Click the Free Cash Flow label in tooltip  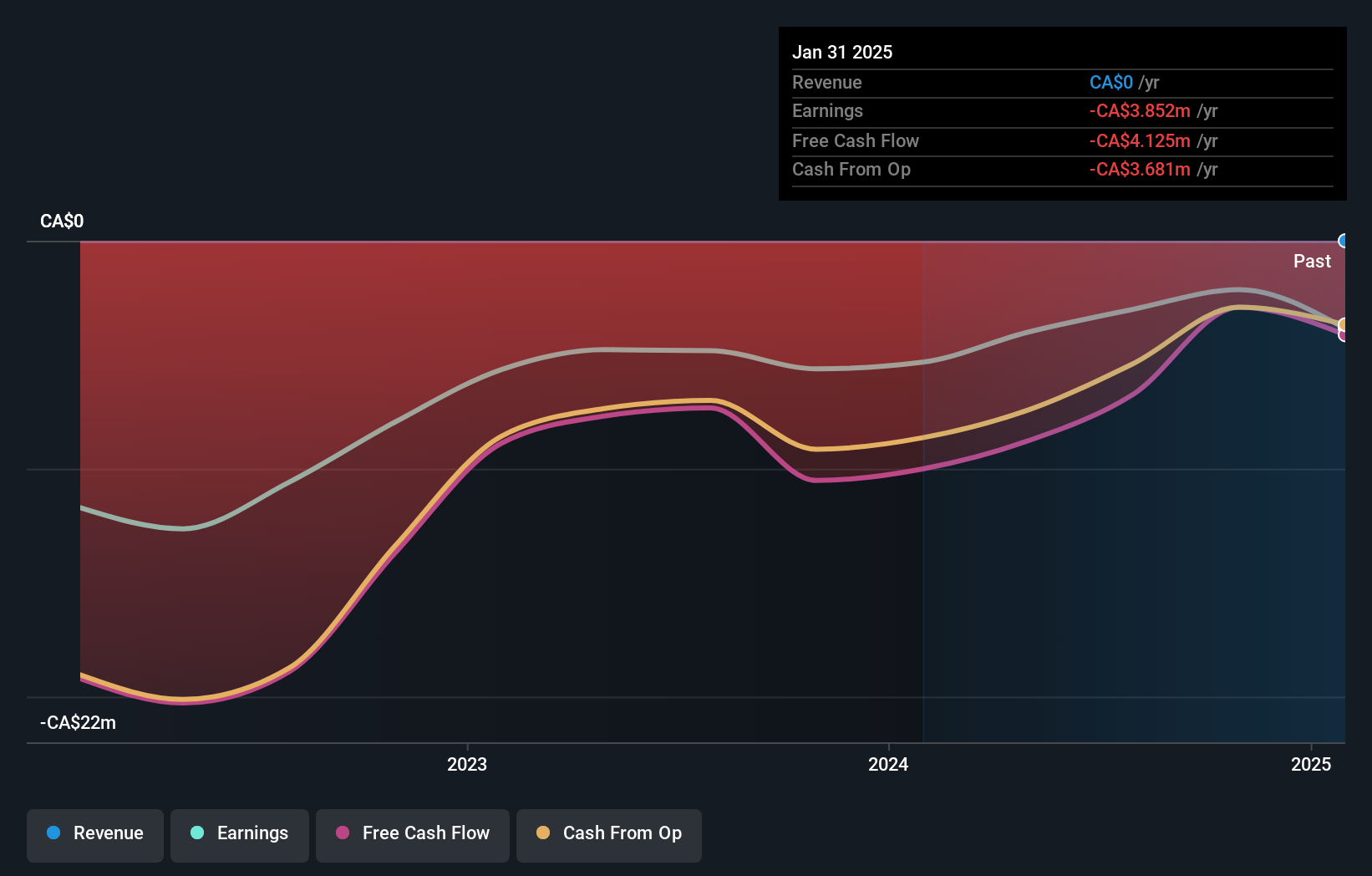click(856, 140)
